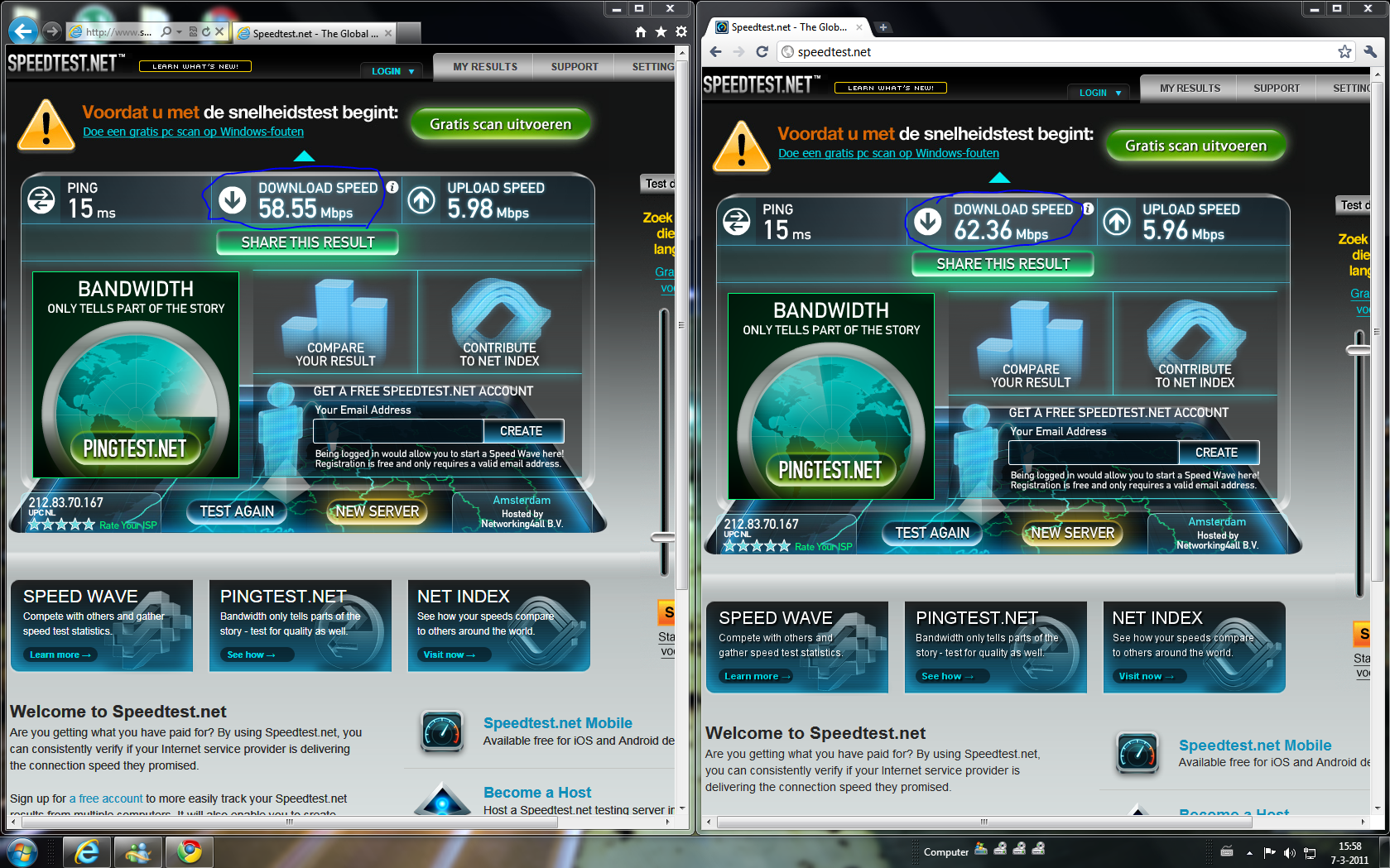Click COMPARE YOUR RESULT tile in Internet Explorer page
The width and height of the screenshot is (1390, 868).
(335, 322)
